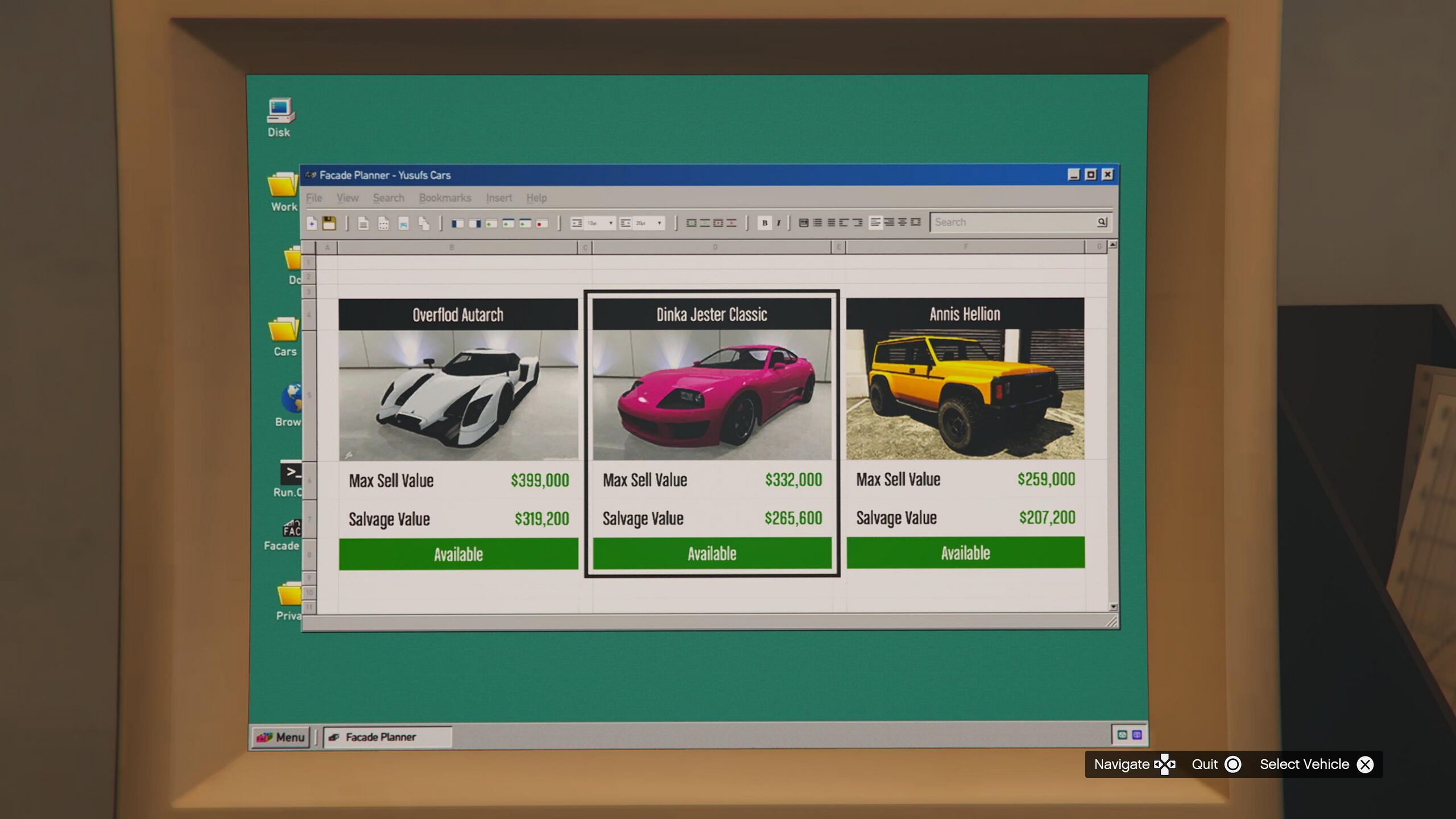Click Available button under Annis Hellion
Image resolution: width=1456 pixels, height=819 pixels.
pyautogui.click(x=965, y=553)
